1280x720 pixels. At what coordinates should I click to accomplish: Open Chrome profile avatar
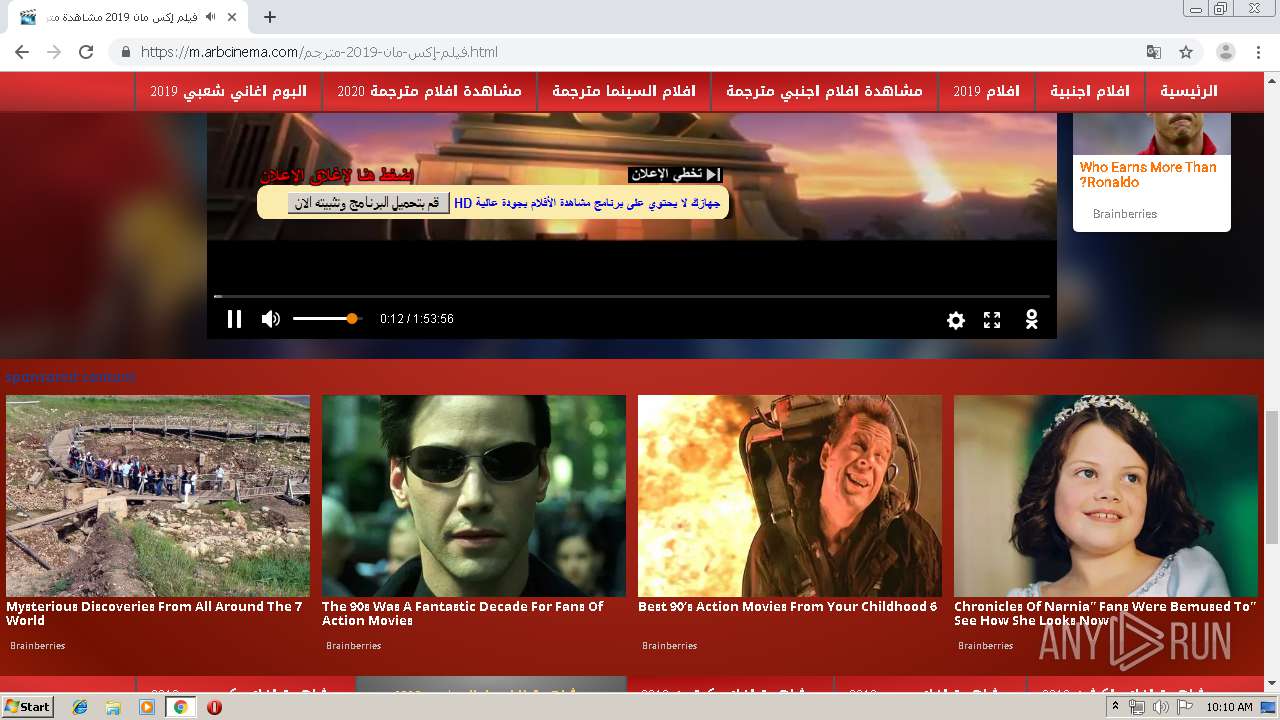pos(1226,52)
